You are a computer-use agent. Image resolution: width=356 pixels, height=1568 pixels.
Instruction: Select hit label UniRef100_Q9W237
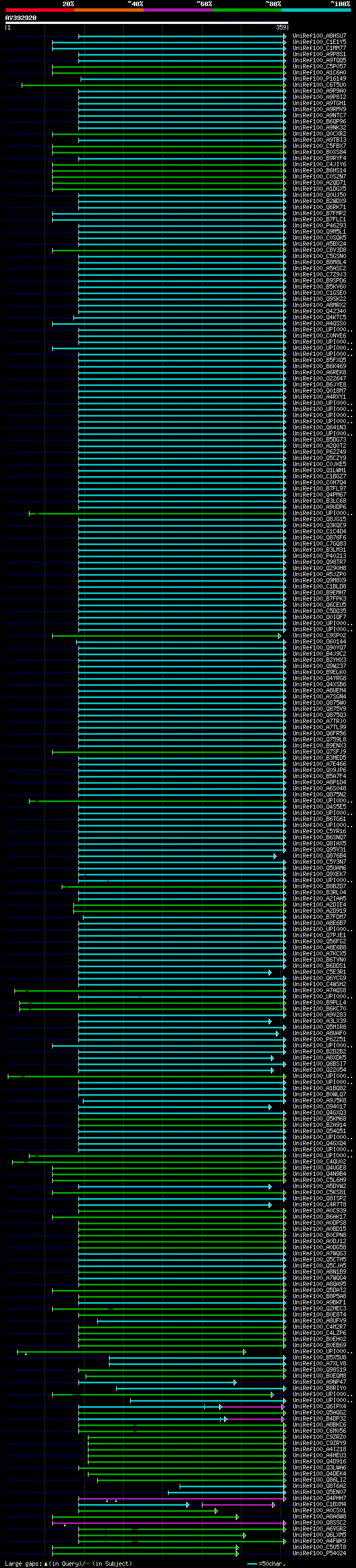(x=319, y=666)
